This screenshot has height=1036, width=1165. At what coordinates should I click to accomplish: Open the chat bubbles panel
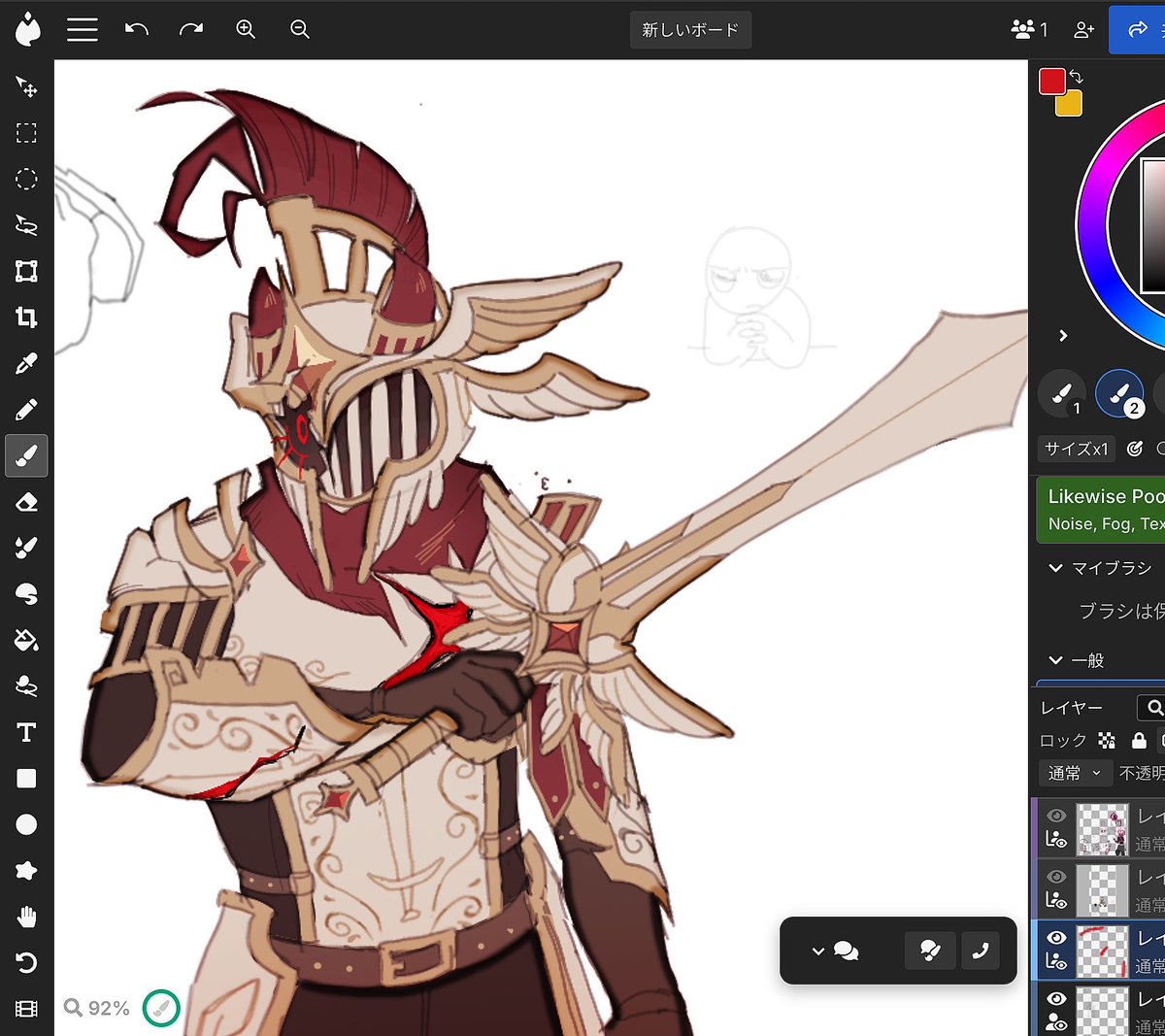(x=846, y=952)
